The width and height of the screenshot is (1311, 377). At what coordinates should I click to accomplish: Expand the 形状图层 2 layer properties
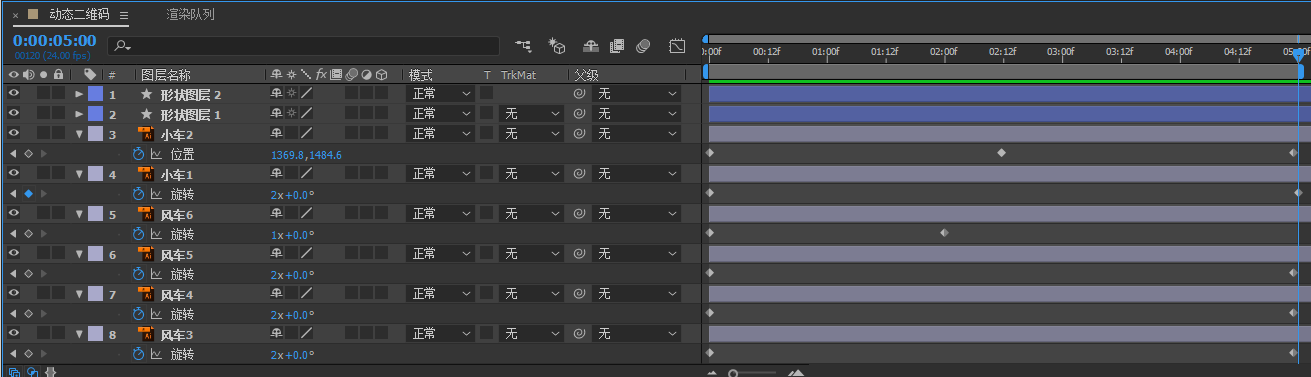coord(79,94)
